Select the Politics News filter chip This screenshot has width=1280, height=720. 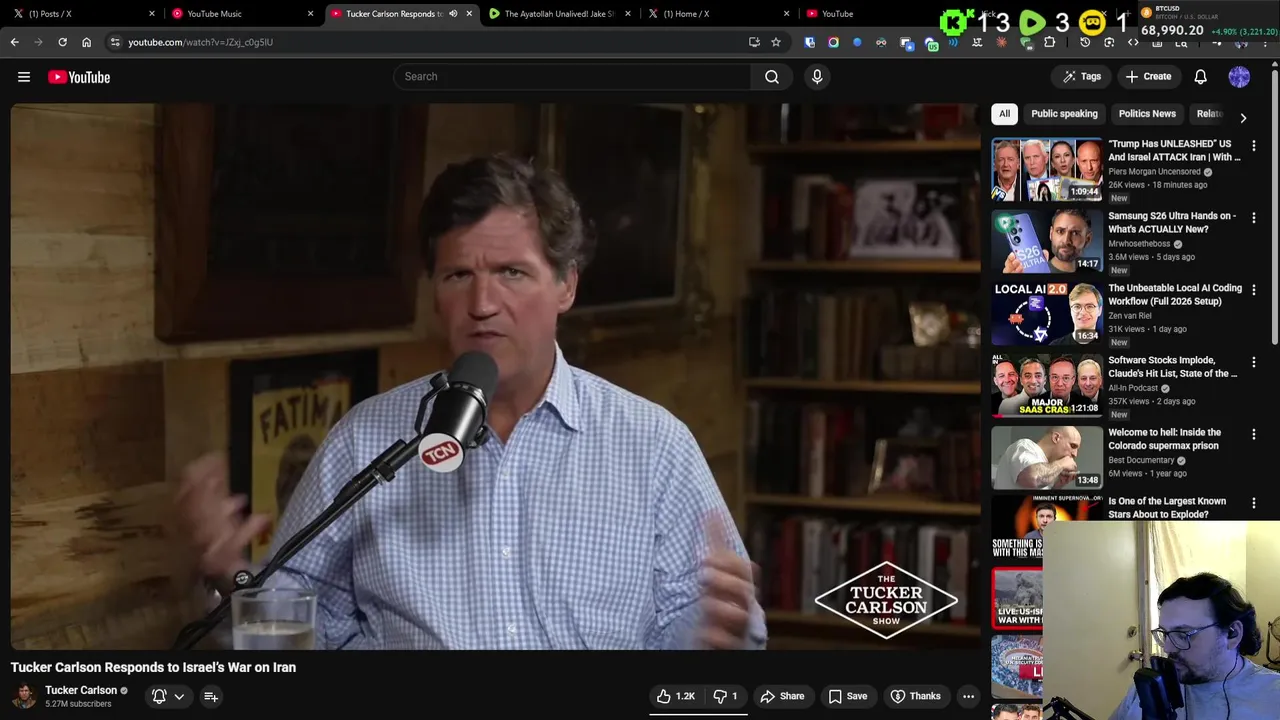click(x=1147, y=114)
